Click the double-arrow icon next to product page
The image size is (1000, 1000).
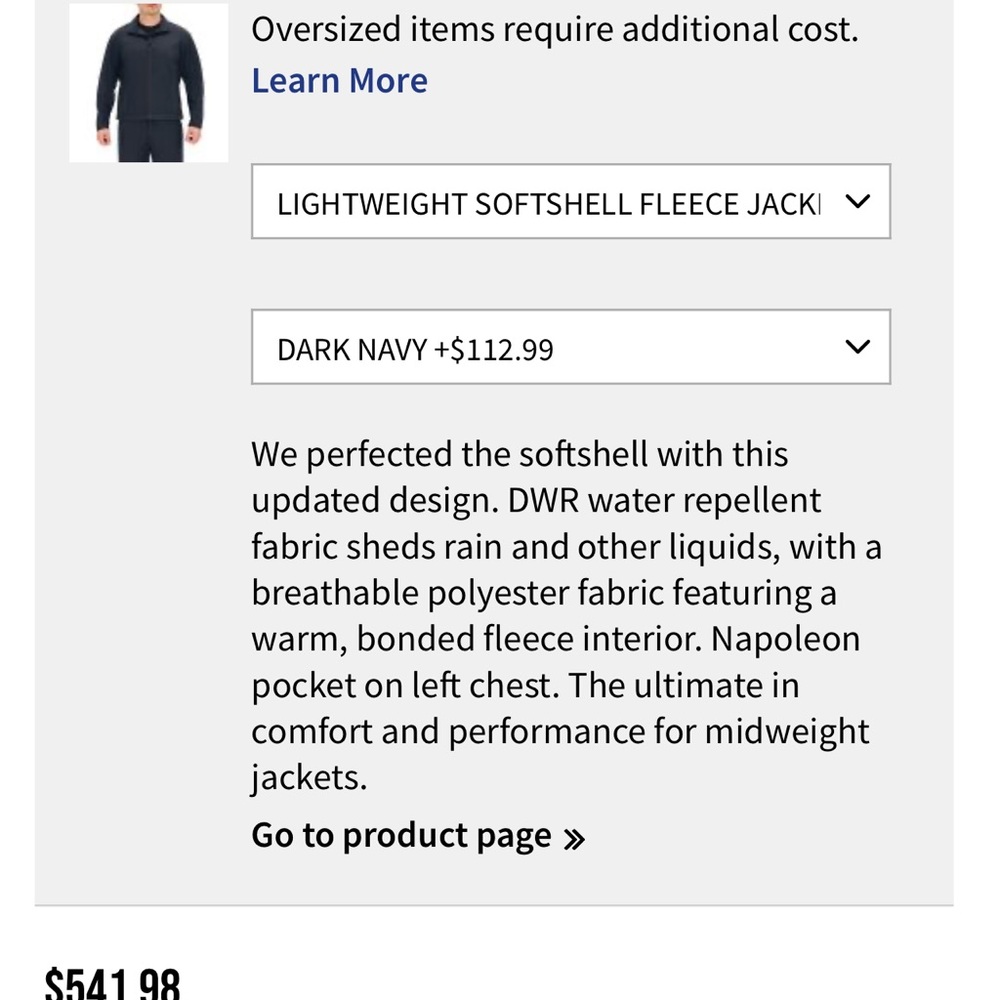577,834
